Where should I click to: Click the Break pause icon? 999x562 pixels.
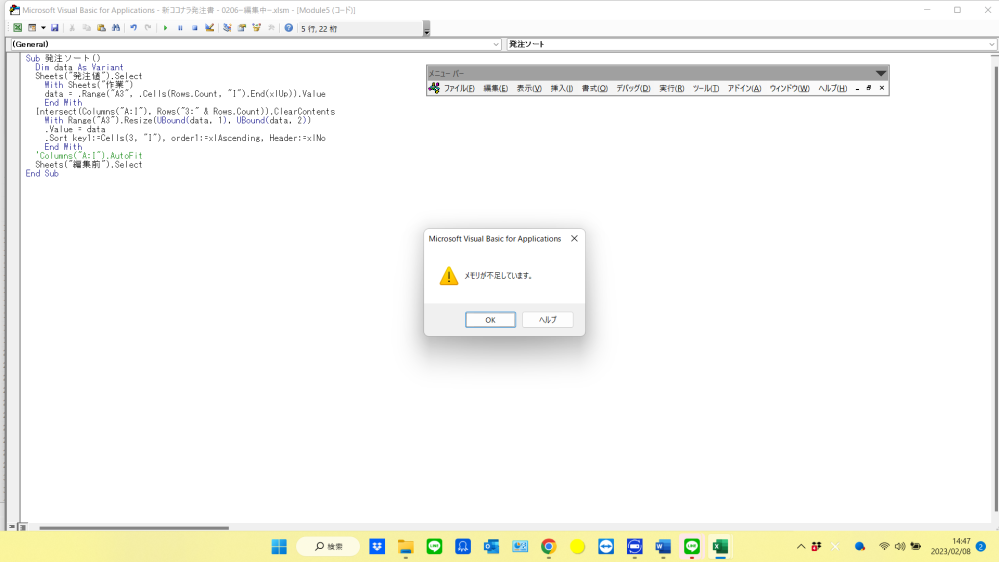[x=180, y=28]
